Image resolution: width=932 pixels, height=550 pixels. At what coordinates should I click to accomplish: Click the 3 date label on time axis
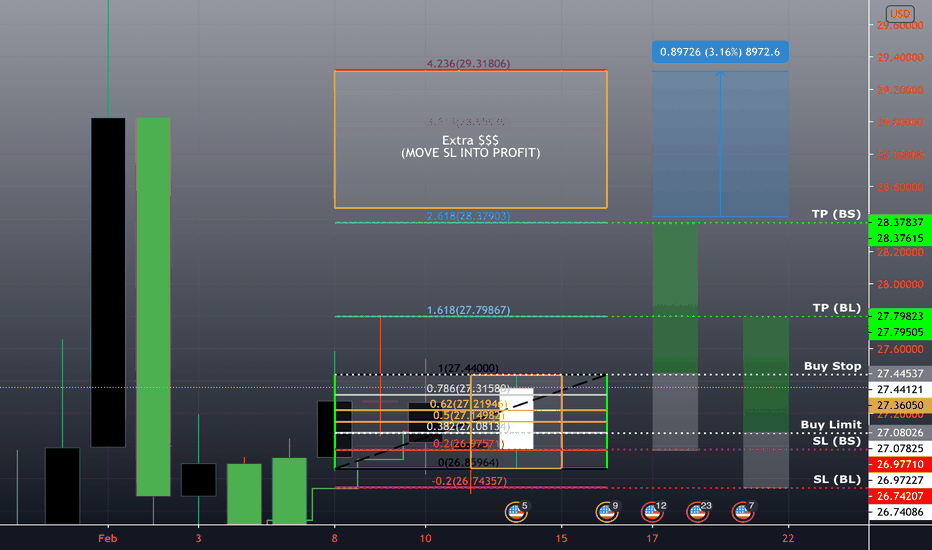click(x=199, y=538)
